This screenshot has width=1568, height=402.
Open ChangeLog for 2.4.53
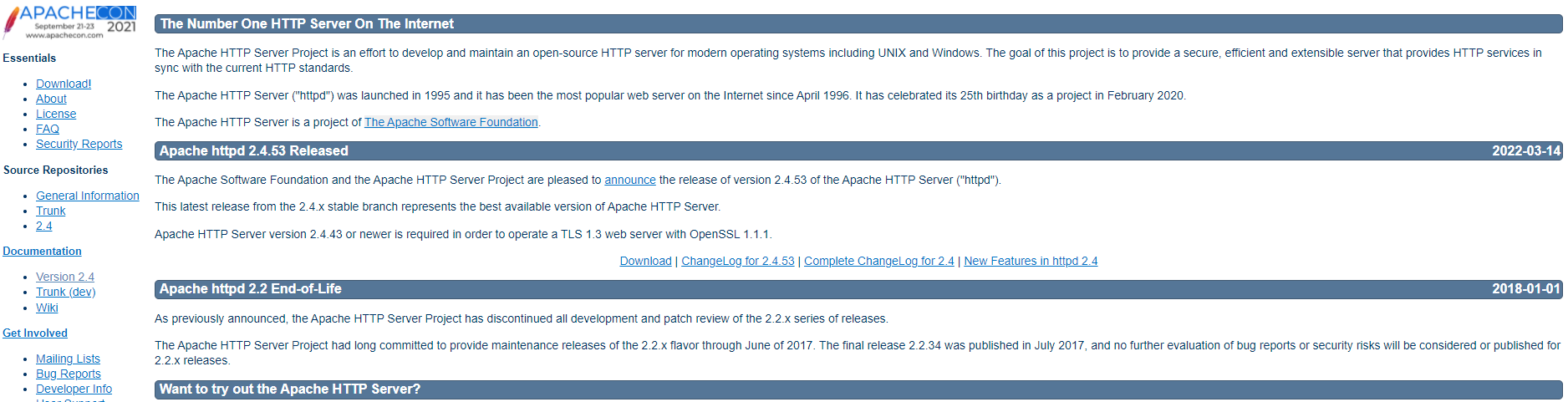738,261
